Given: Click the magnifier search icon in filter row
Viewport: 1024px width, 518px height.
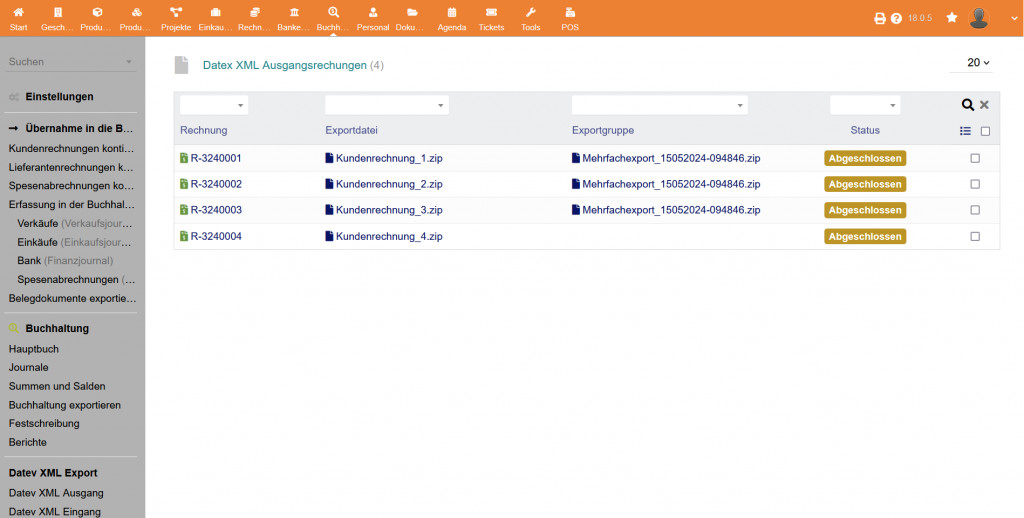Looking at the screenshot, I should coord(968,105).
